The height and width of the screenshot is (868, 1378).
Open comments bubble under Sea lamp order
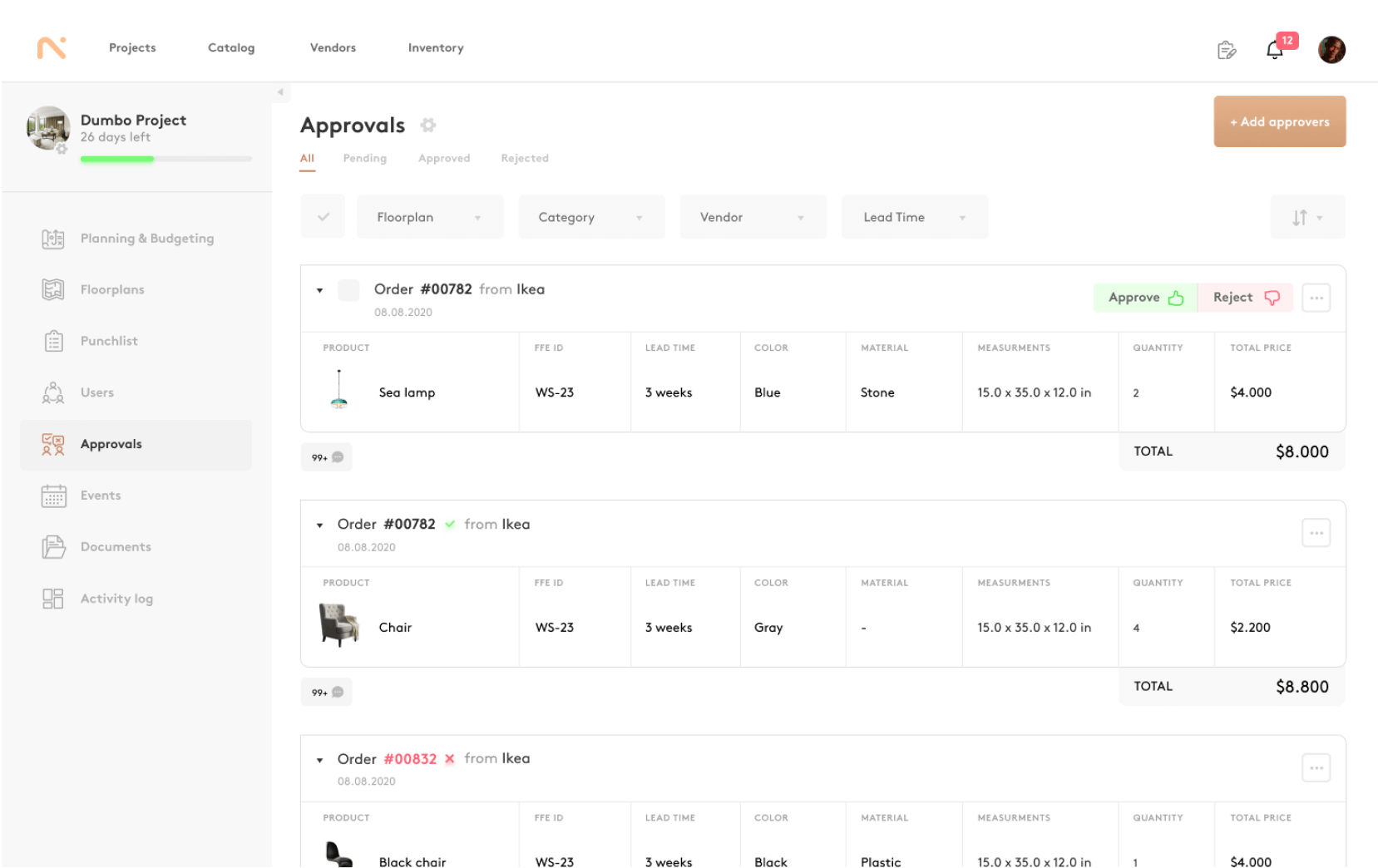[x=327, y=457]
